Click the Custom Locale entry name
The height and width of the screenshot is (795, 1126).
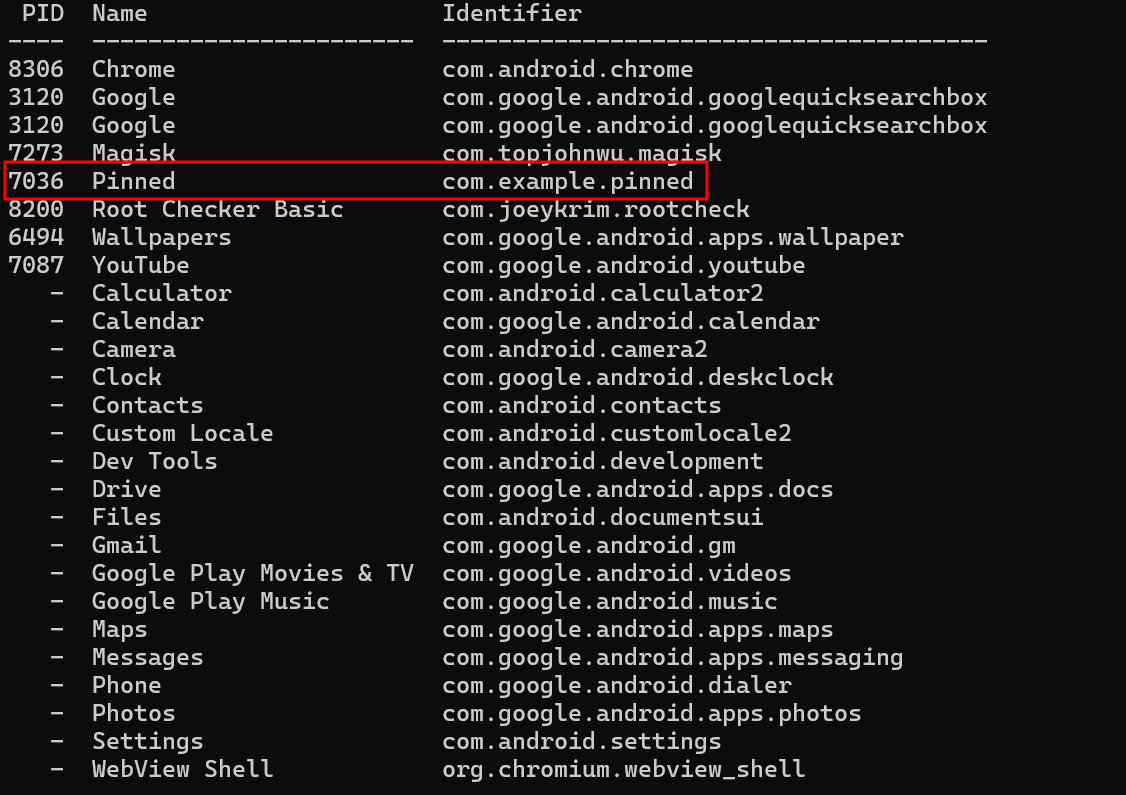[x=182, y=433]
